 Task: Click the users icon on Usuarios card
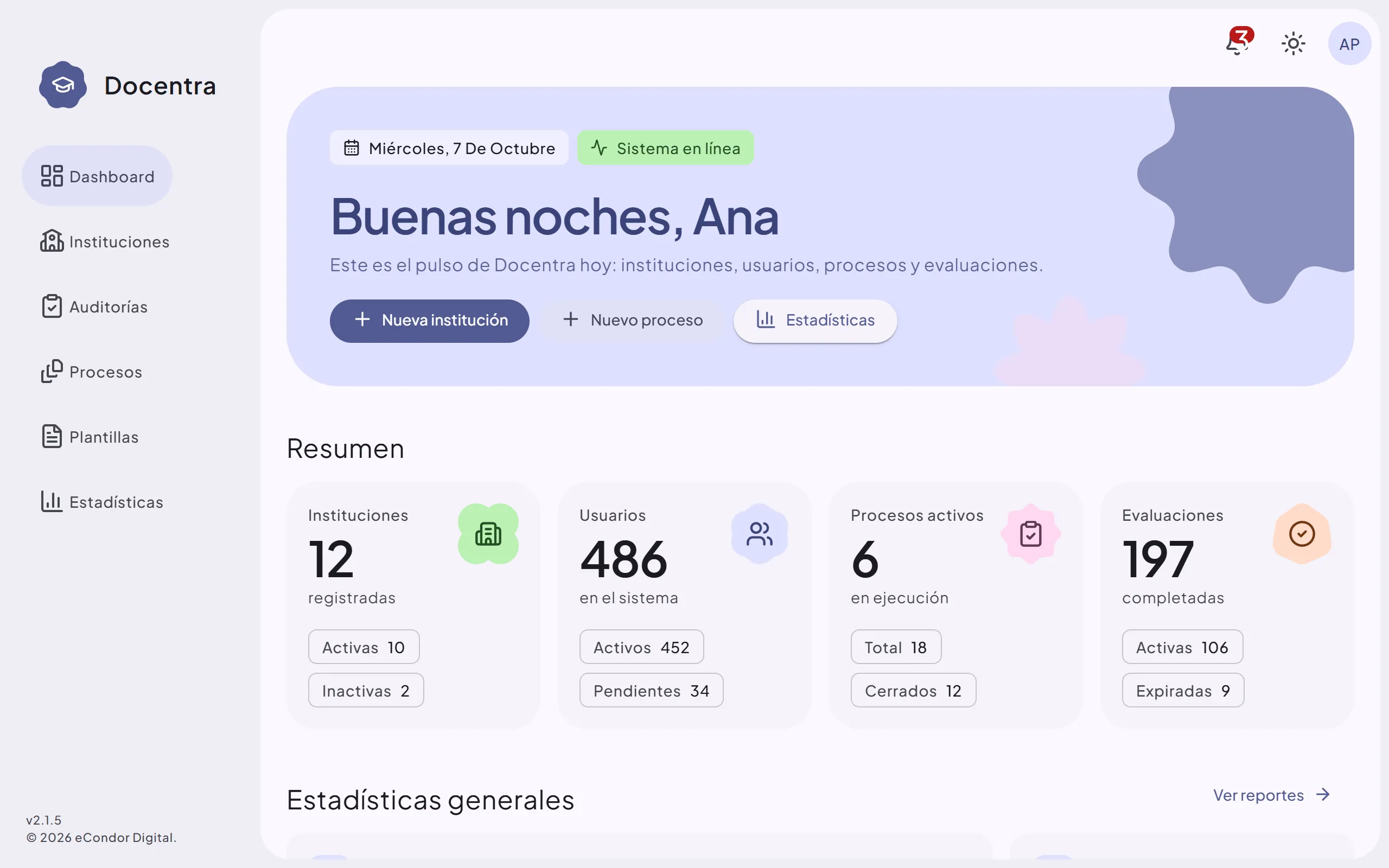click(760, 533)
